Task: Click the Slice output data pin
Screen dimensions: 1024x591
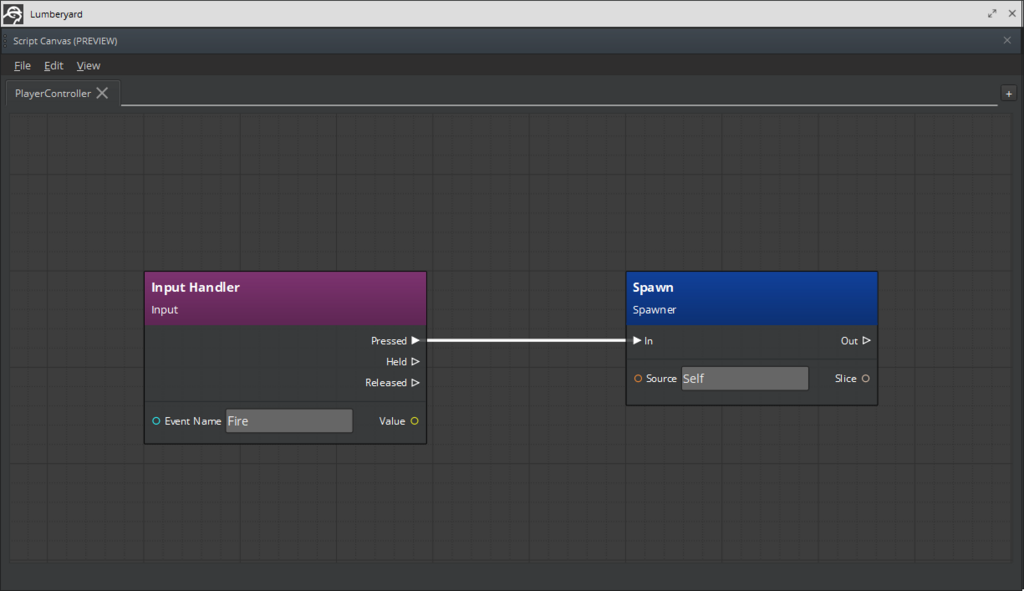Action: pos(866,378)
